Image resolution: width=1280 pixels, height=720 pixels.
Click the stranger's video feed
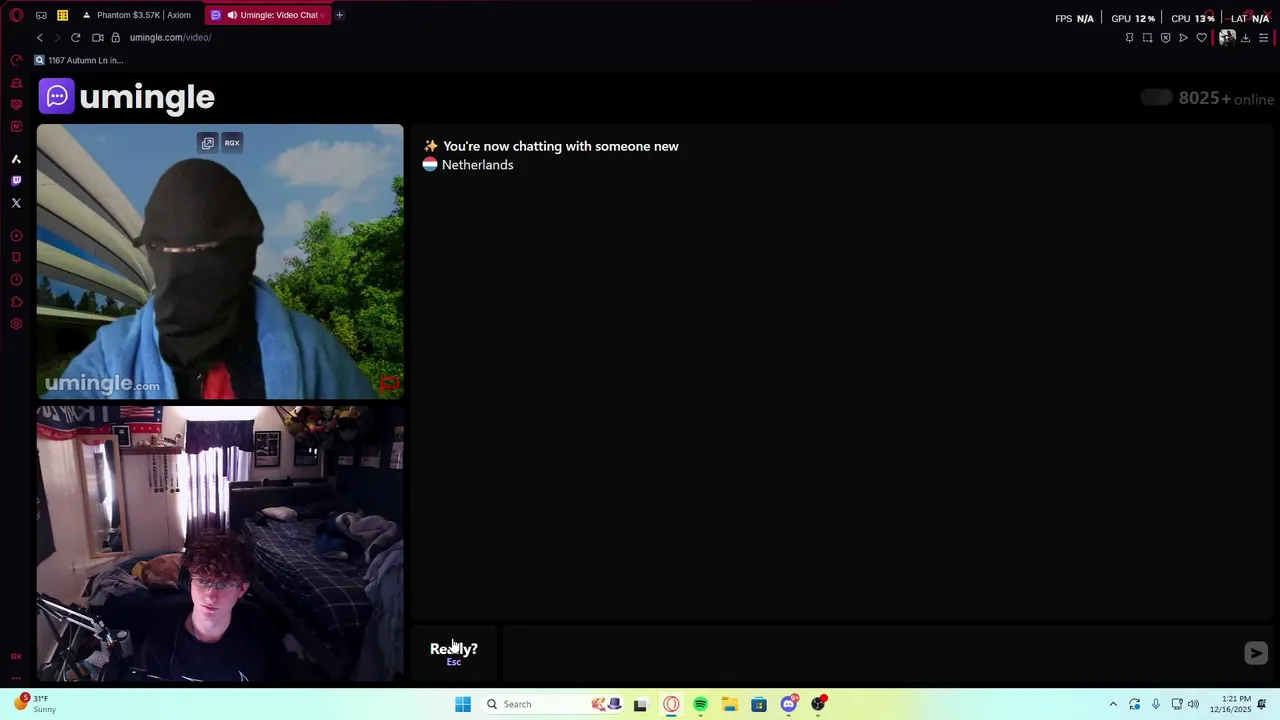point(220,262)
